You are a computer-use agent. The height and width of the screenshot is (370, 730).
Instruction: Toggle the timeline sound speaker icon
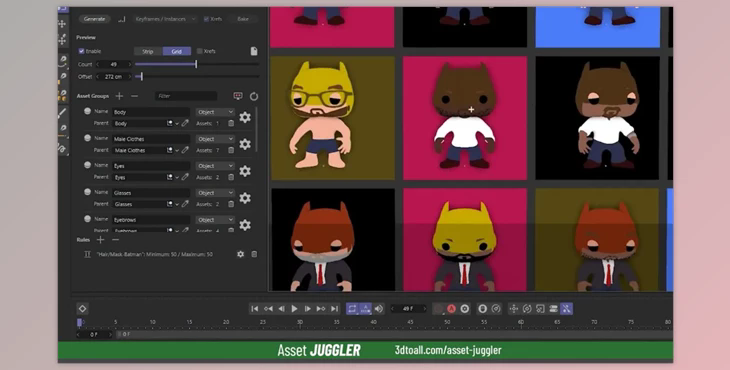point(379,309)
